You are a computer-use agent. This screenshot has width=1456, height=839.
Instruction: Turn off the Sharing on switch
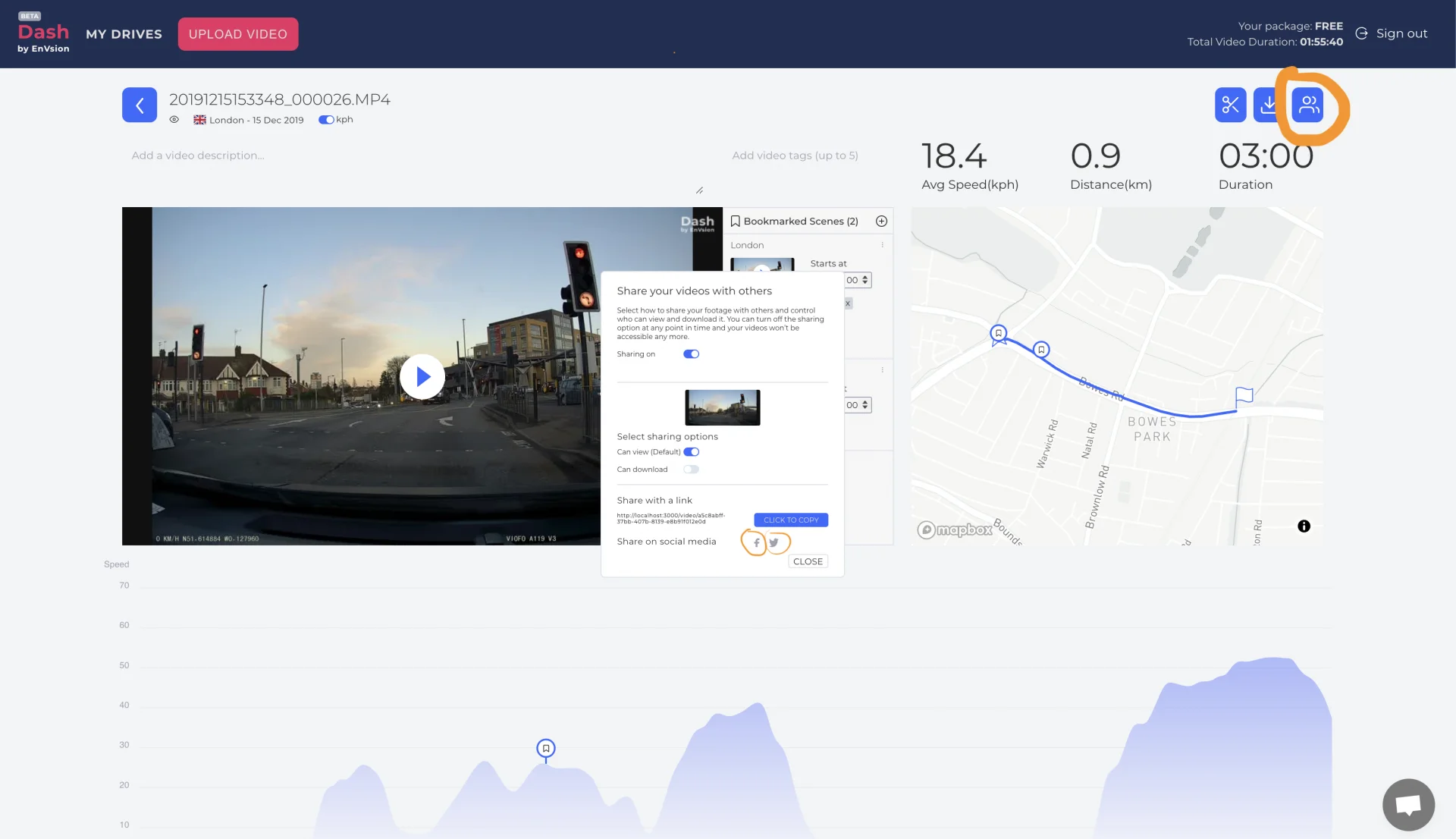click(x=691, y=354)
